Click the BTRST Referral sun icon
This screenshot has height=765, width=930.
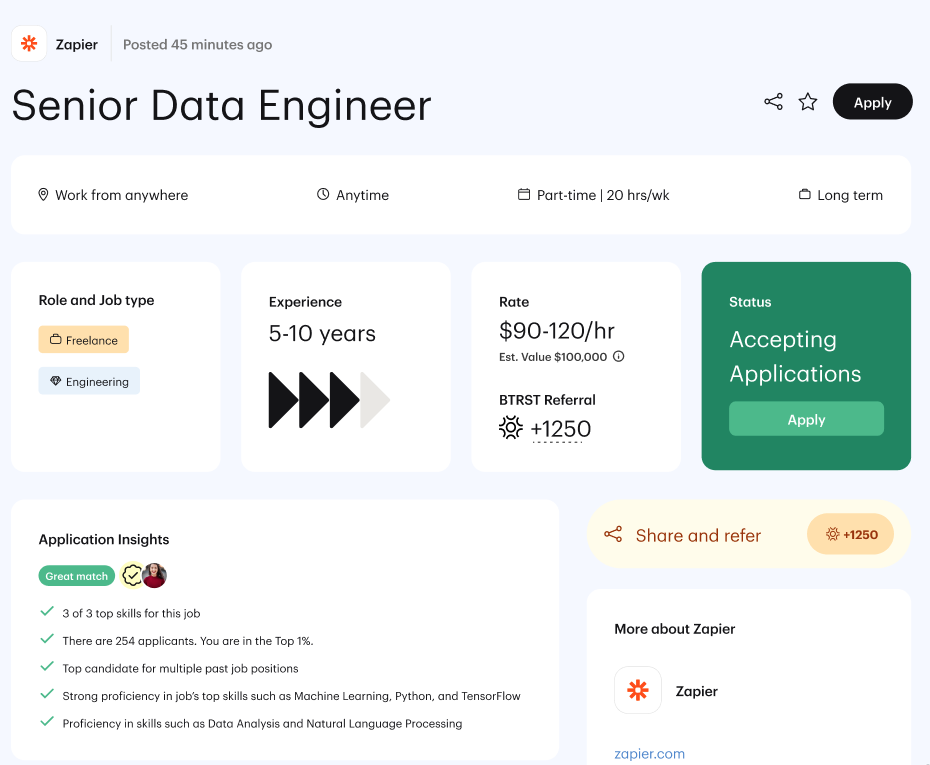point(510,428)
